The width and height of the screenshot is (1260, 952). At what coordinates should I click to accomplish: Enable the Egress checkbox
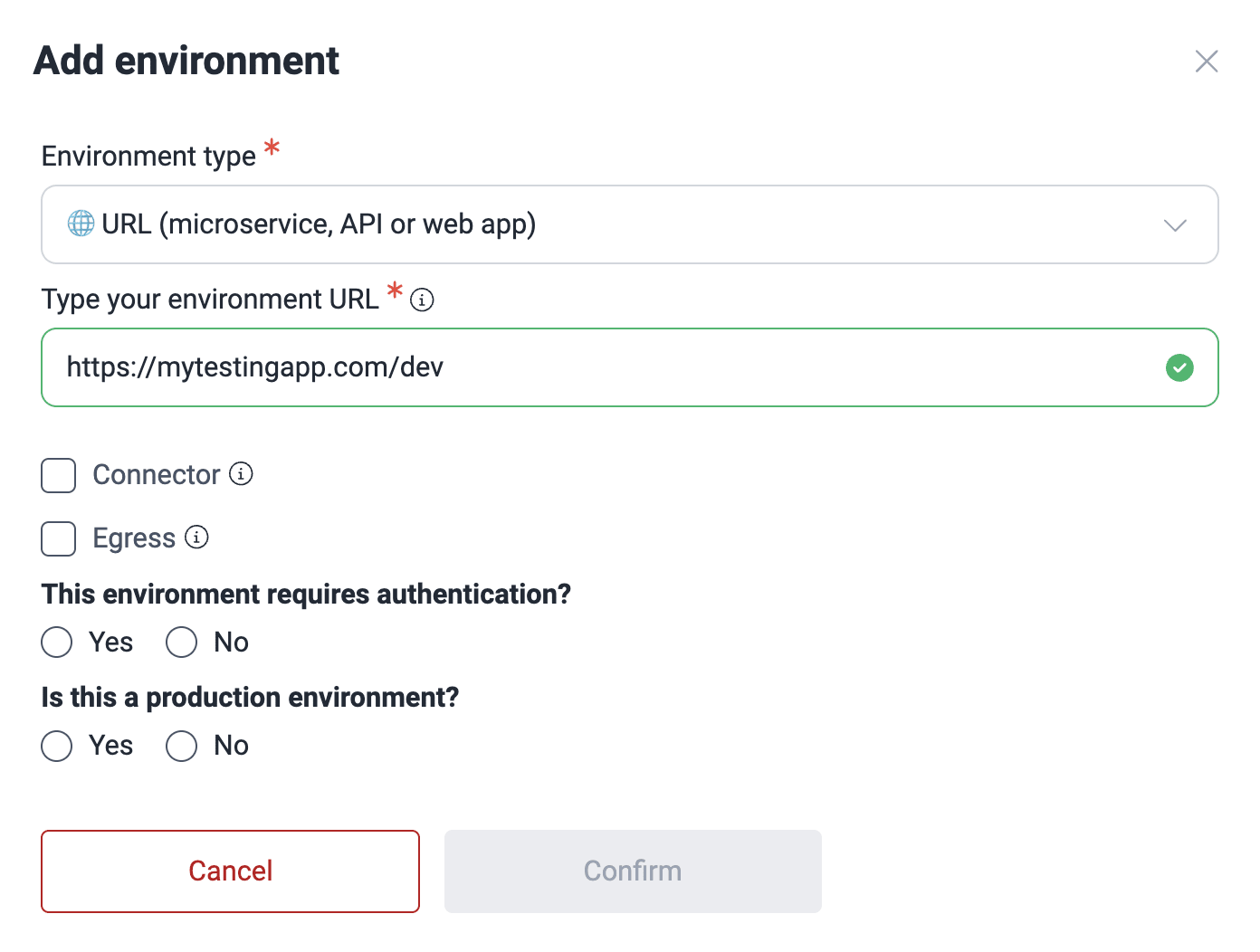point(58,538)
